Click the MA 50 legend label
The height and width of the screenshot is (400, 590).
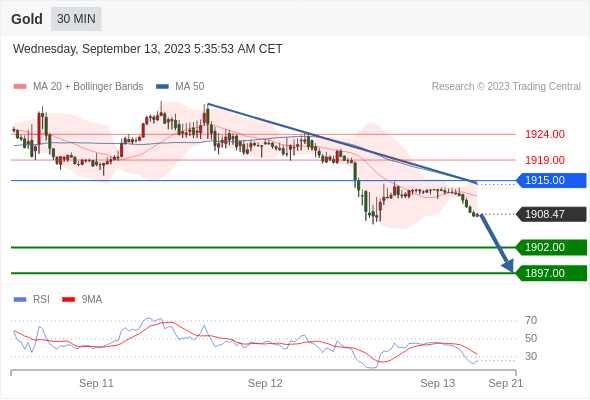pyautogui.click(x=190, y=87)
